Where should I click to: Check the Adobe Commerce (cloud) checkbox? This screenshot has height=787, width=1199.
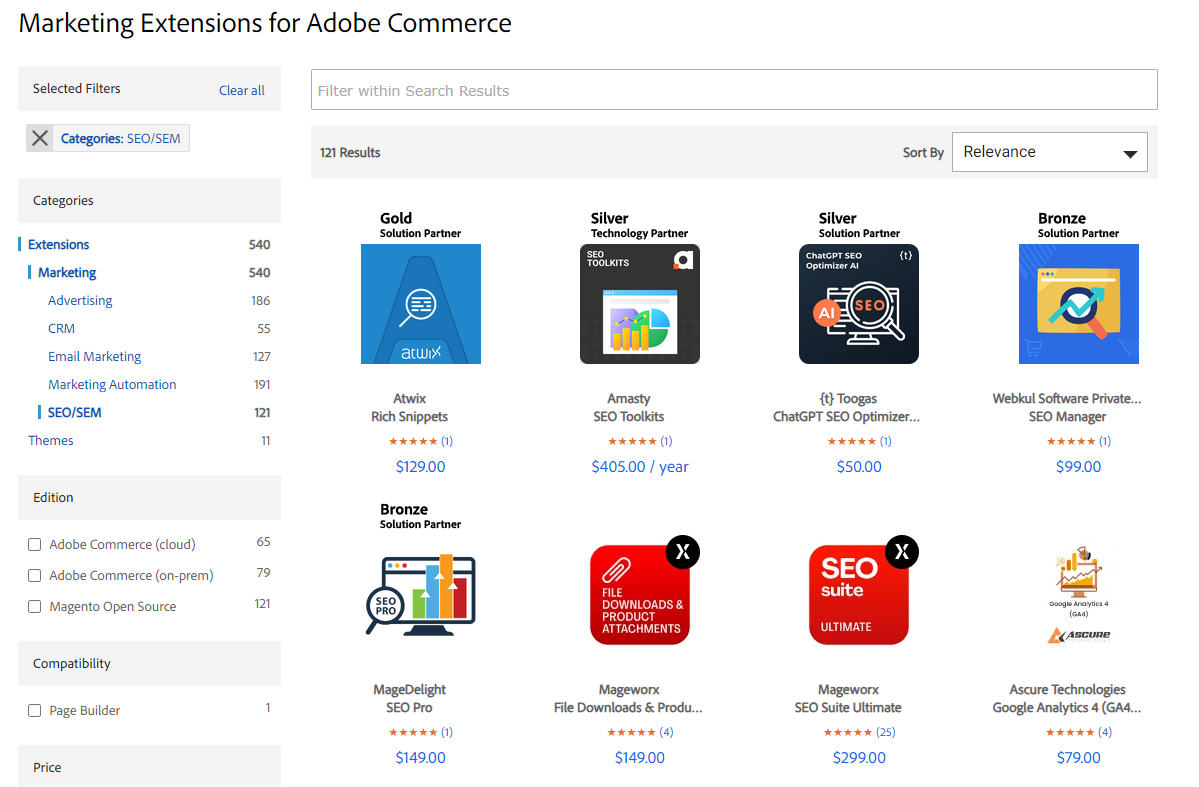pos(34,545)
